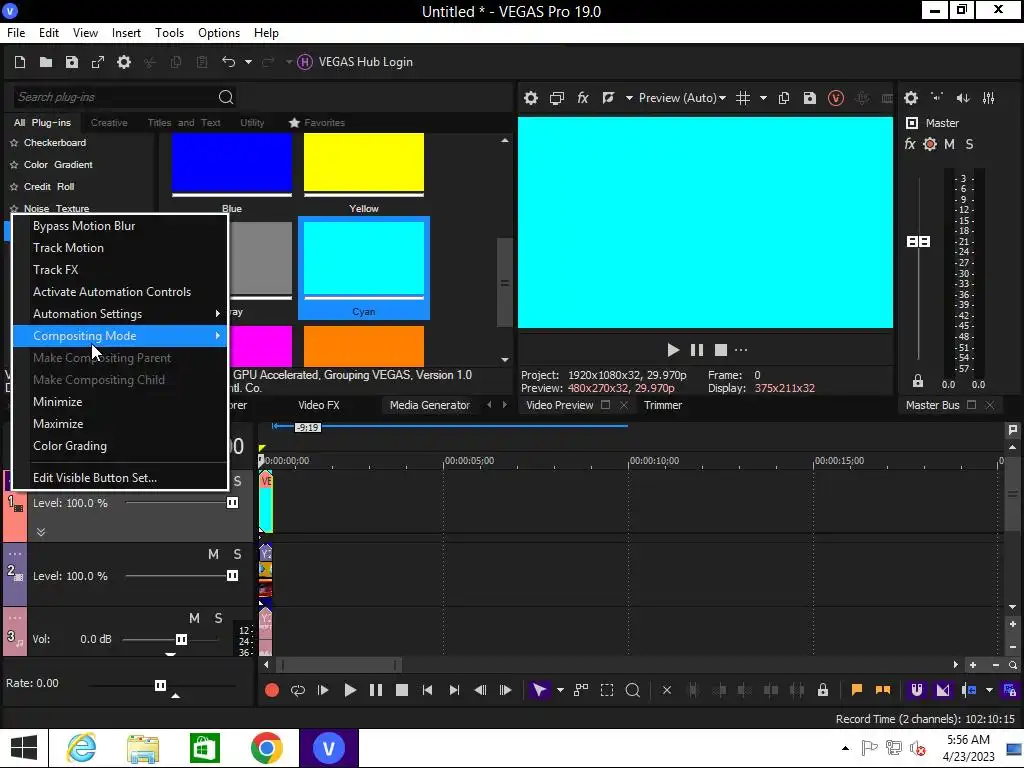This screenshot has height=768, width=1024.
Task: Expand track 1 with double-chevron icon
Action: click(x=40, y=532)
